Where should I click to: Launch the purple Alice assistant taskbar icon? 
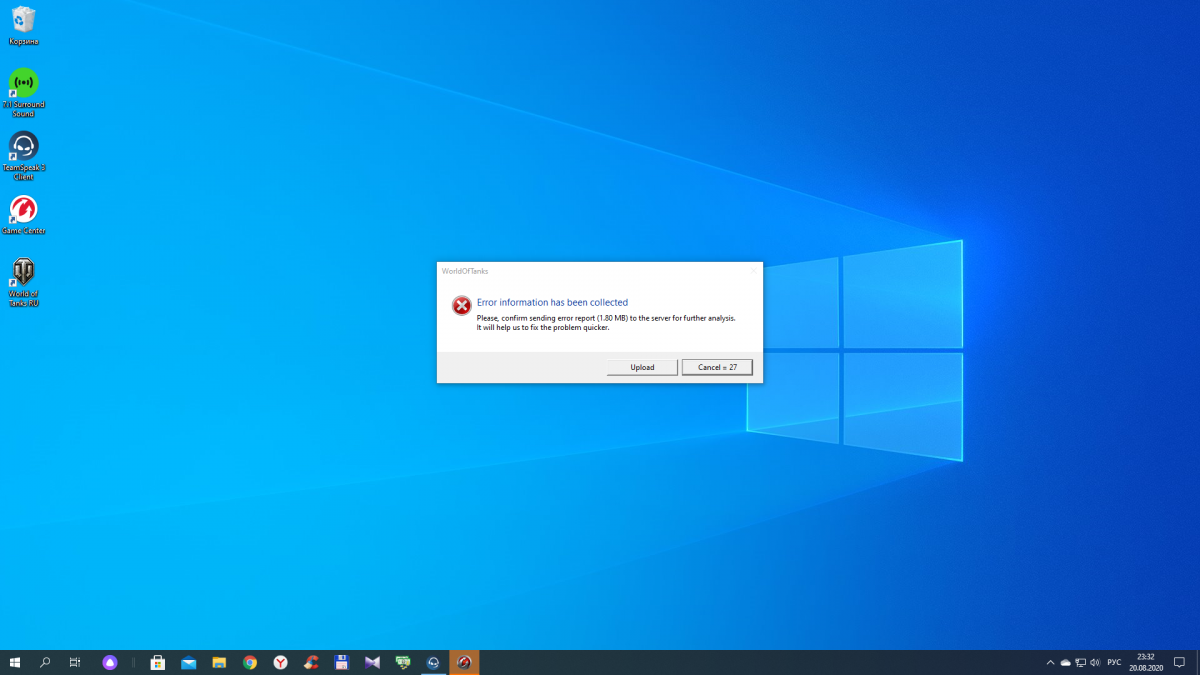click(x=110, y=662)
